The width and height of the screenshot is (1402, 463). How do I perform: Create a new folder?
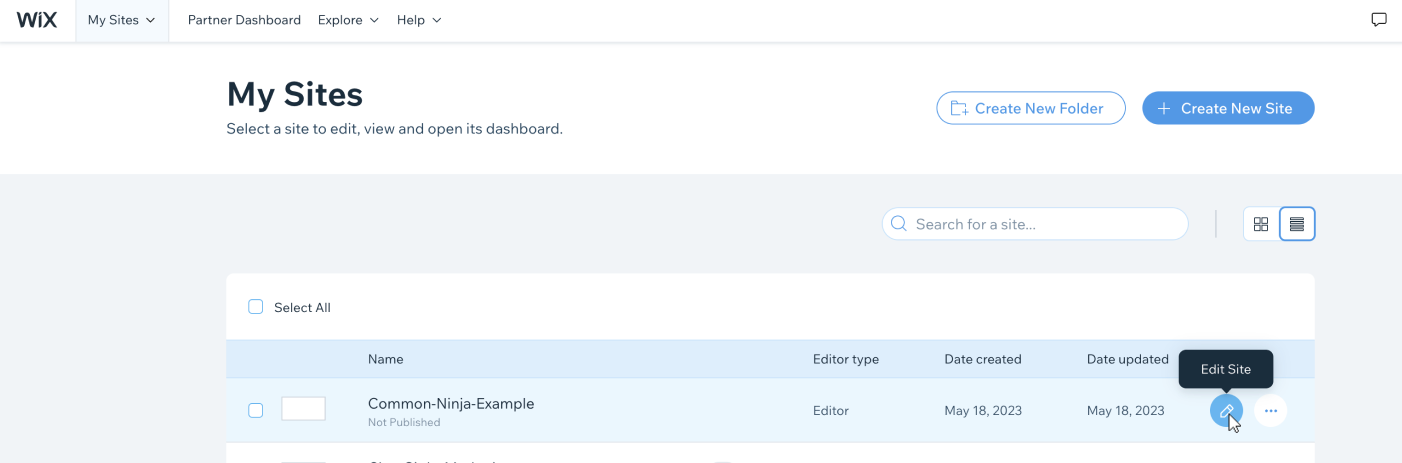(x=1031, y=108)
